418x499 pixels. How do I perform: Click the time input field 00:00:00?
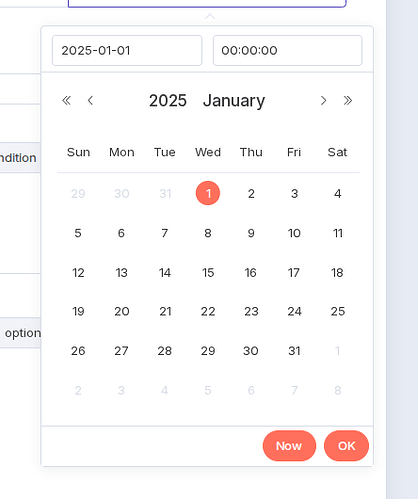[288, 50]
